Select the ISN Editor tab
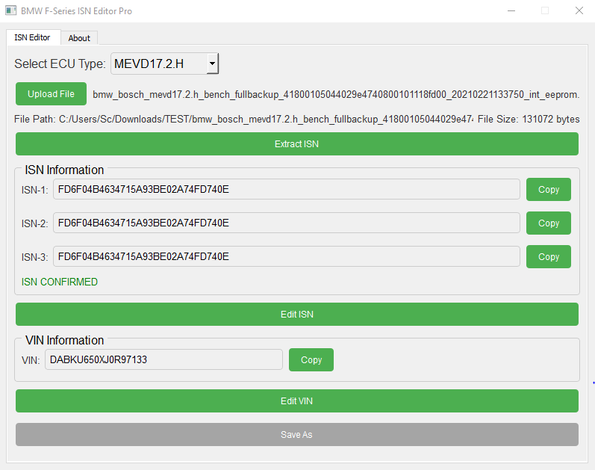The width and height of the screenshot is (595, 470). click(x=33, y=37)
